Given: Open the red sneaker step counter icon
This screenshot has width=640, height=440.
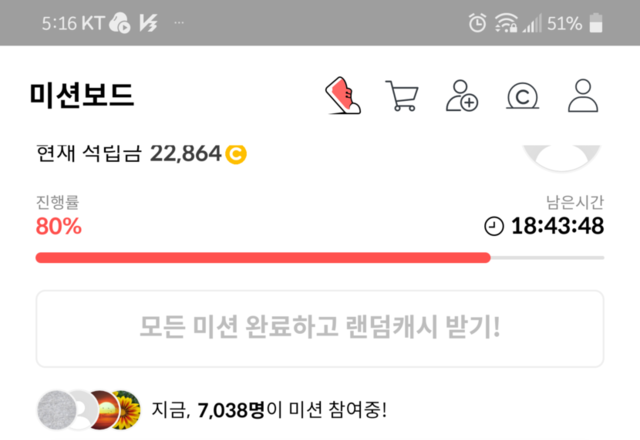Looking at the screenshot, I should 343,96.
